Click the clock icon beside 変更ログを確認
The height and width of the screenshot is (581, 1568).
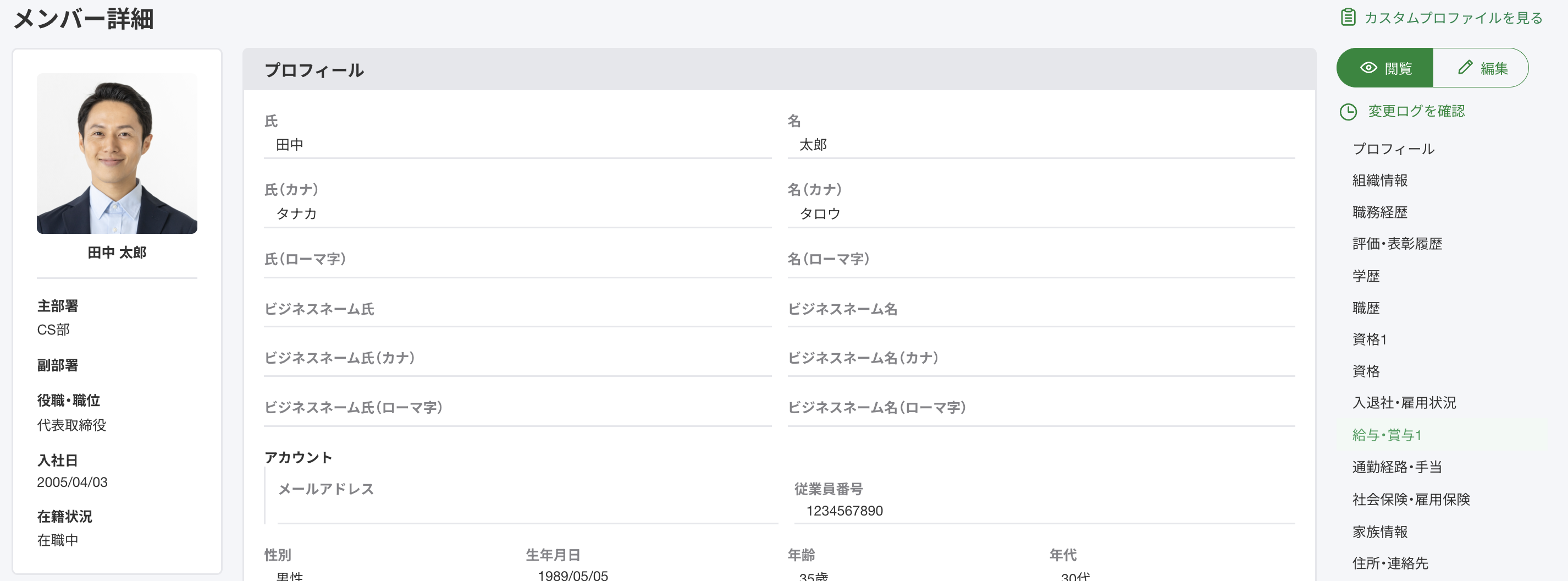coord(1348,112)
